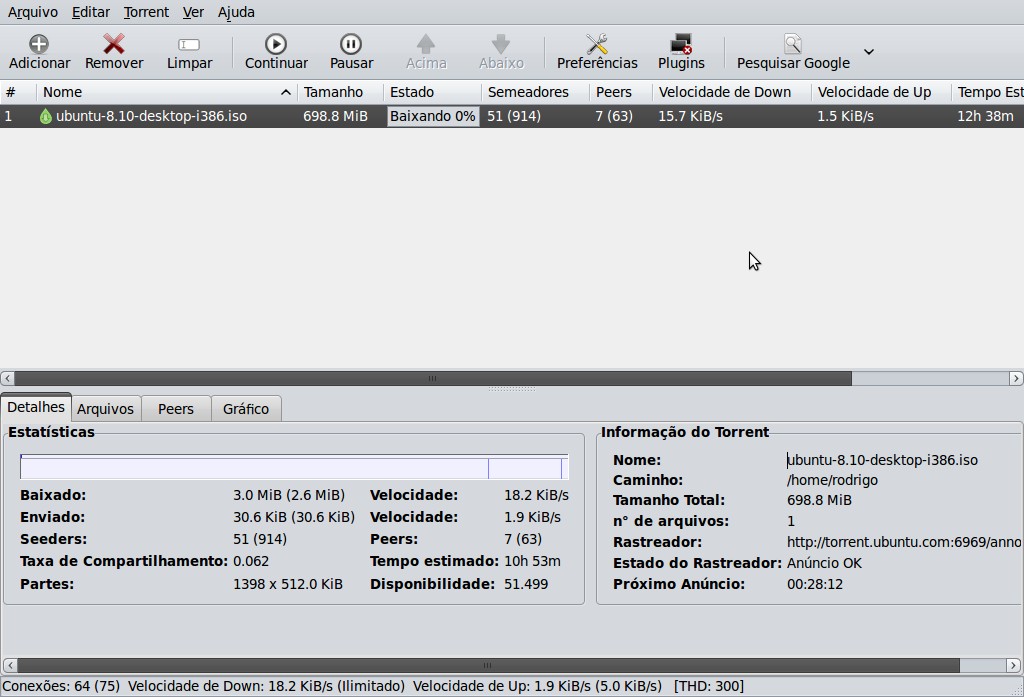The width and height of the screenshot is (1024, 697).
Task: Click the Nome field in Informação do Torrent
Action: (x=882, y=460)
